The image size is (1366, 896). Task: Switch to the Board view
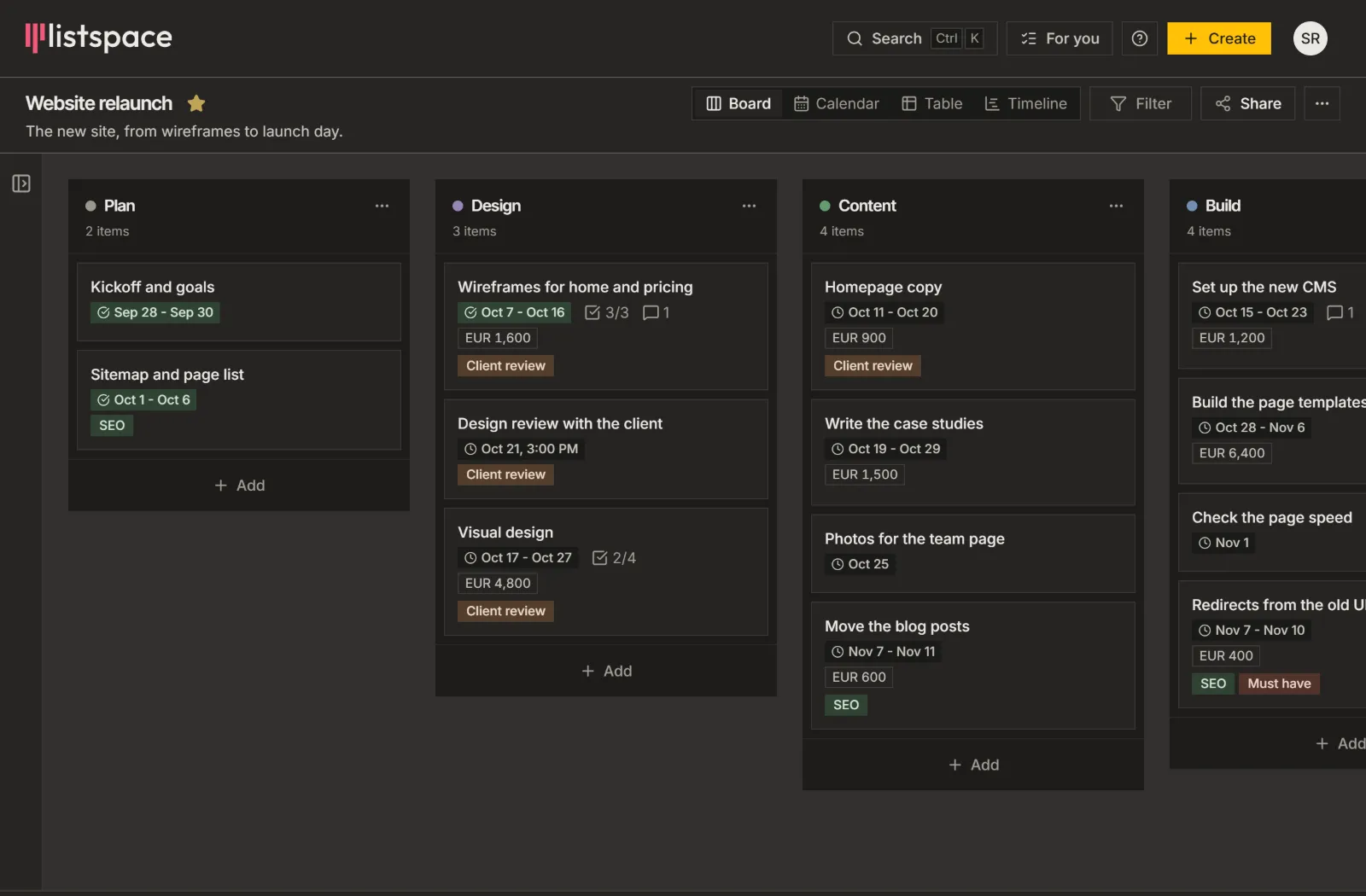(x=738, y=103)
